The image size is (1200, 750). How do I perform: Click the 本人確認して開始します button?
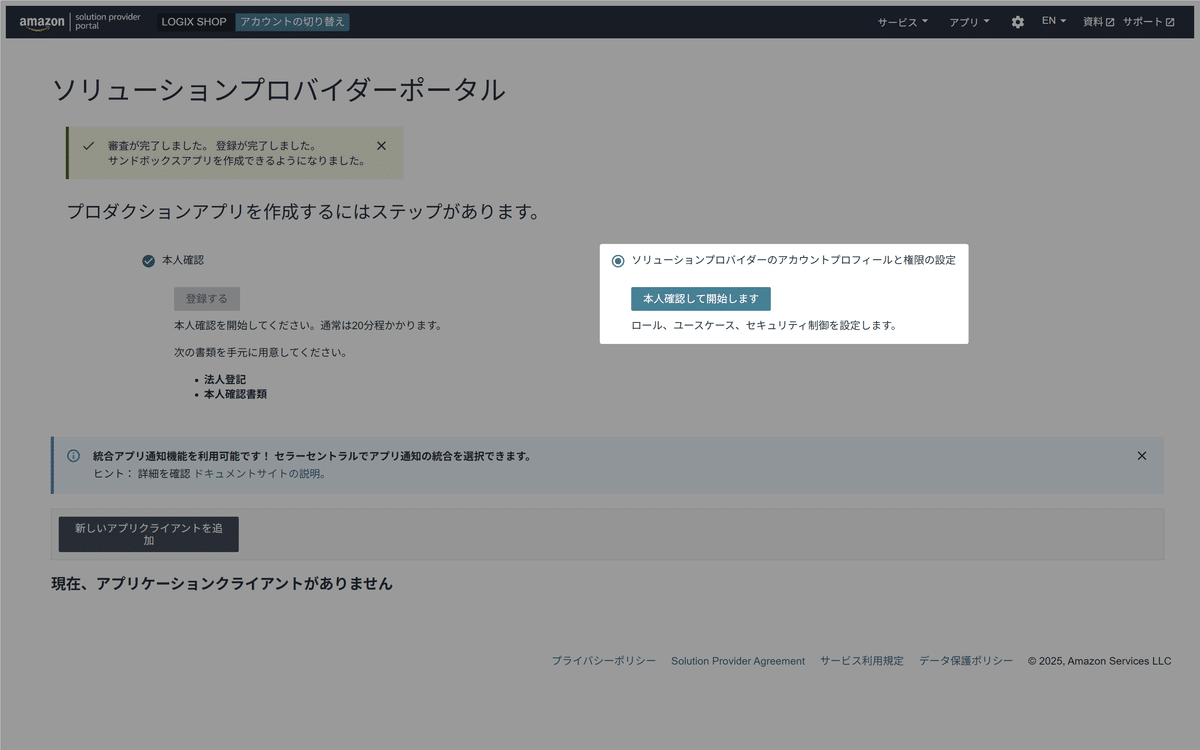click(x=700, y=298)
